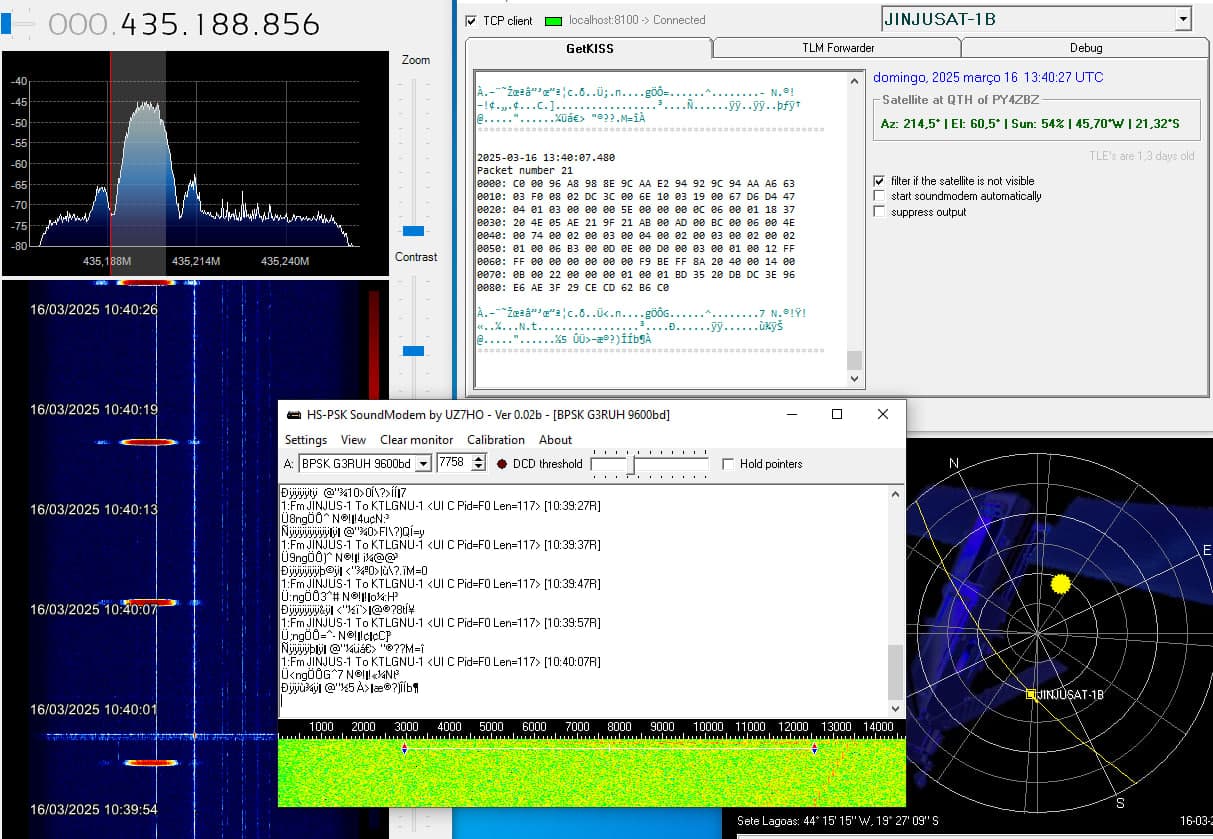
Task: Toggle filter if satellite not visible
Action: [879, 181]
